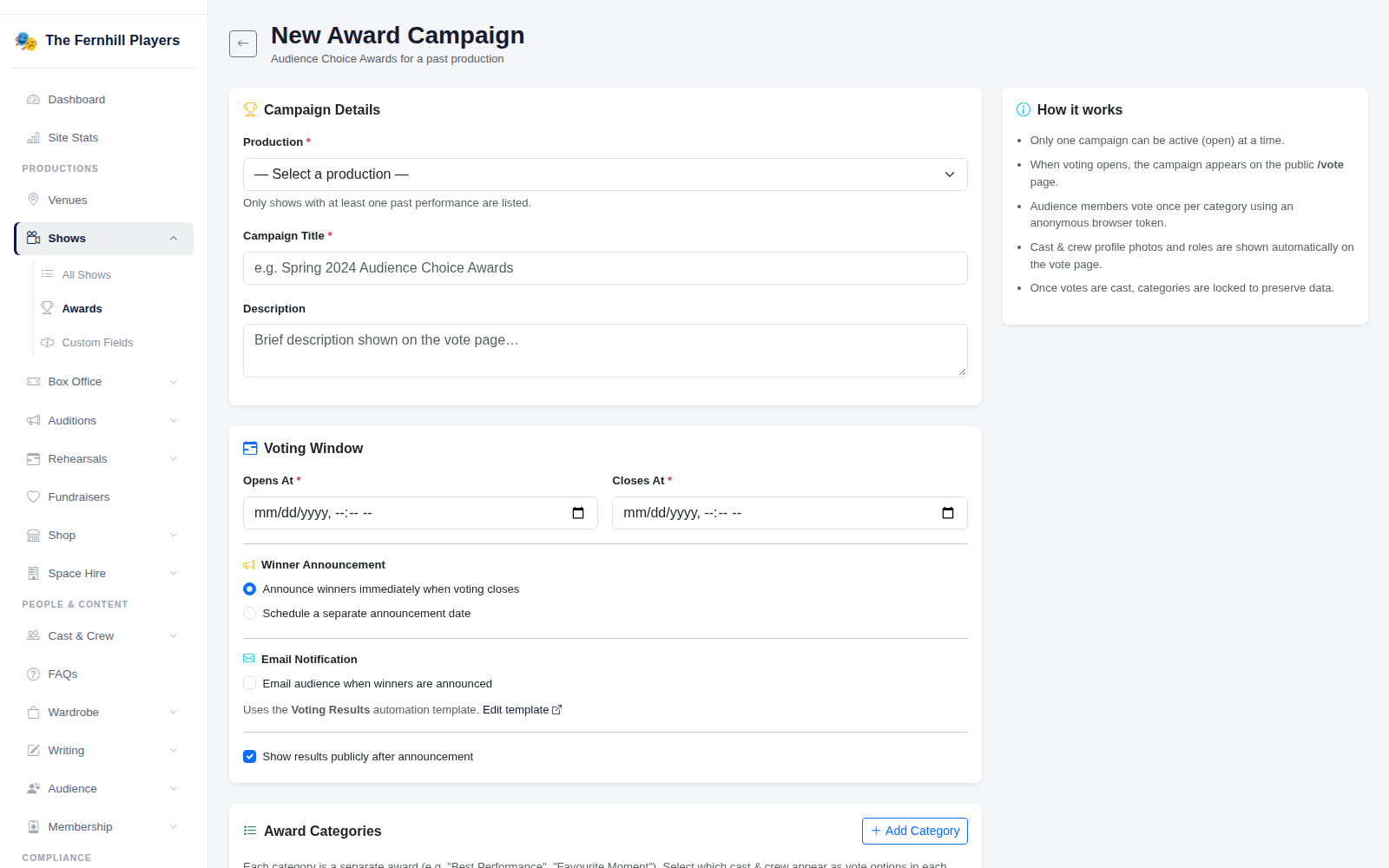This screenshot has height=868, width=1389.
Task: Click the Closes At date field
Action: coord(790,513)
